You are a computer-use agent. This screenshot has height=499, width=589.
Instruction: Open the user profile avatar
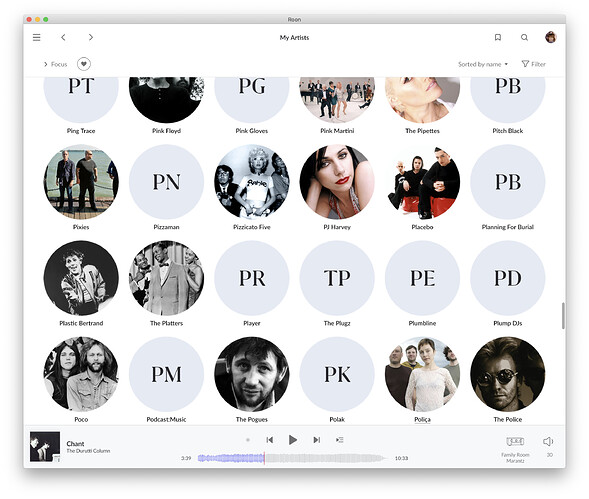pyautogui.click(x=551, y=37)
